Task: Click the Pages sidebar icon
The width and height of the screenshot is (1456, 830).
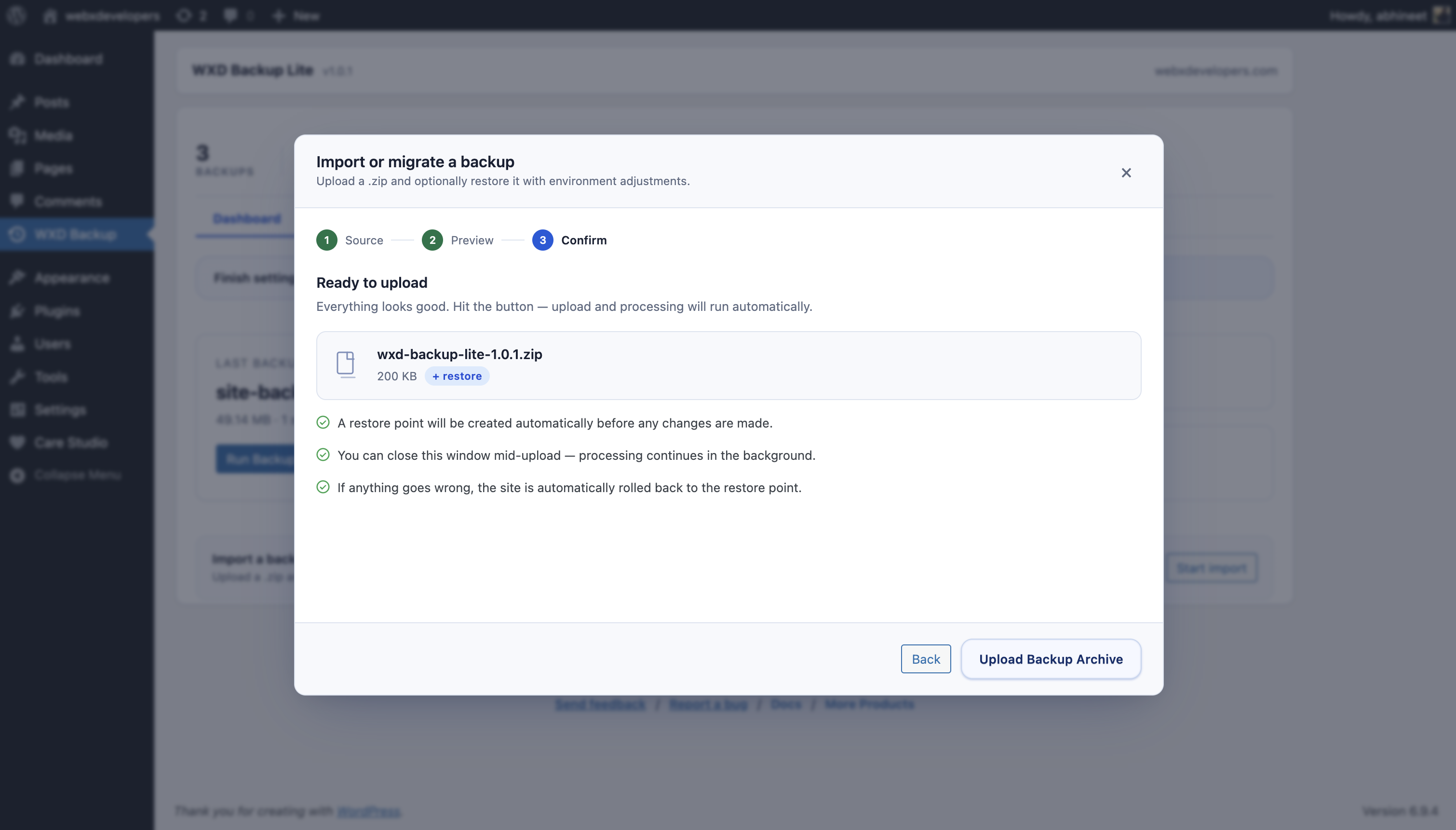Action: [x=18, y=168]
